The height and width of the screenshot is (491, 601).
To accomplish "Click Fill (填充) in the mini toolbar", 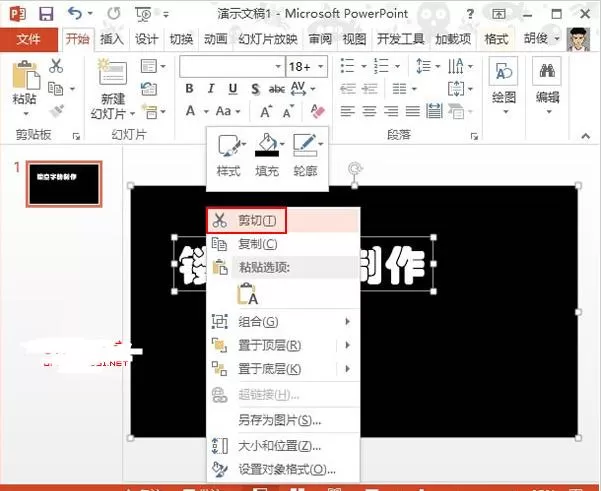I will (x=268, y=154).
